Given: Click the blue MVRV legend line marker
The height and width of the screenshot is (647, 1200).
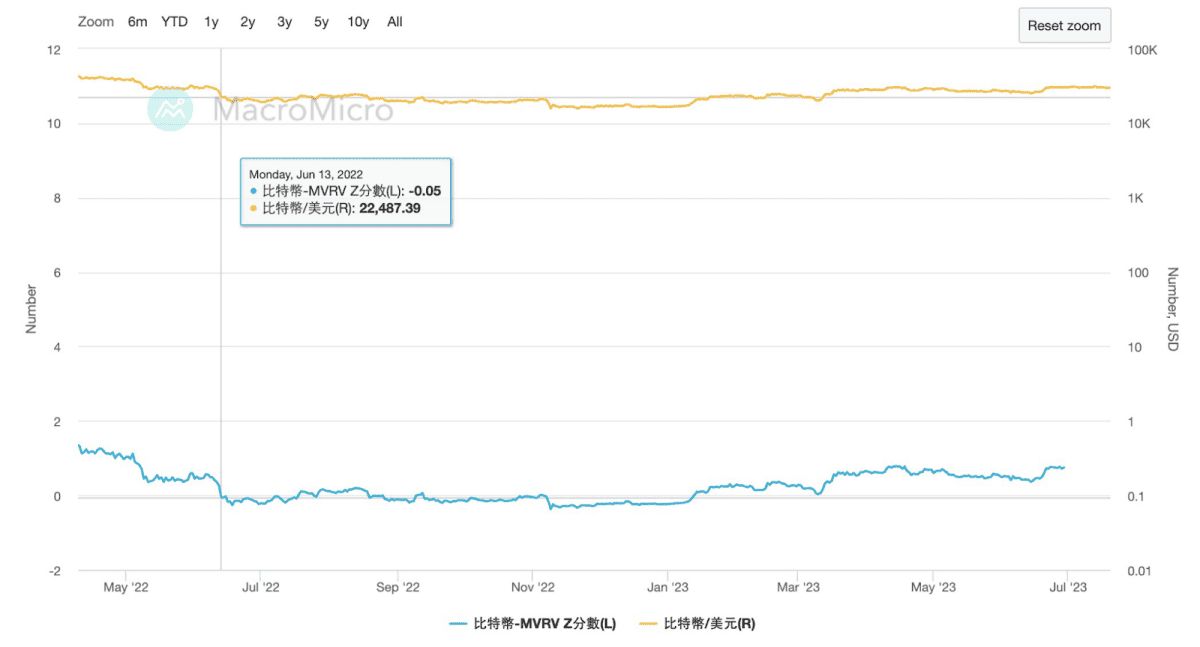Looking at the screenshot, I should coord(459,623).
